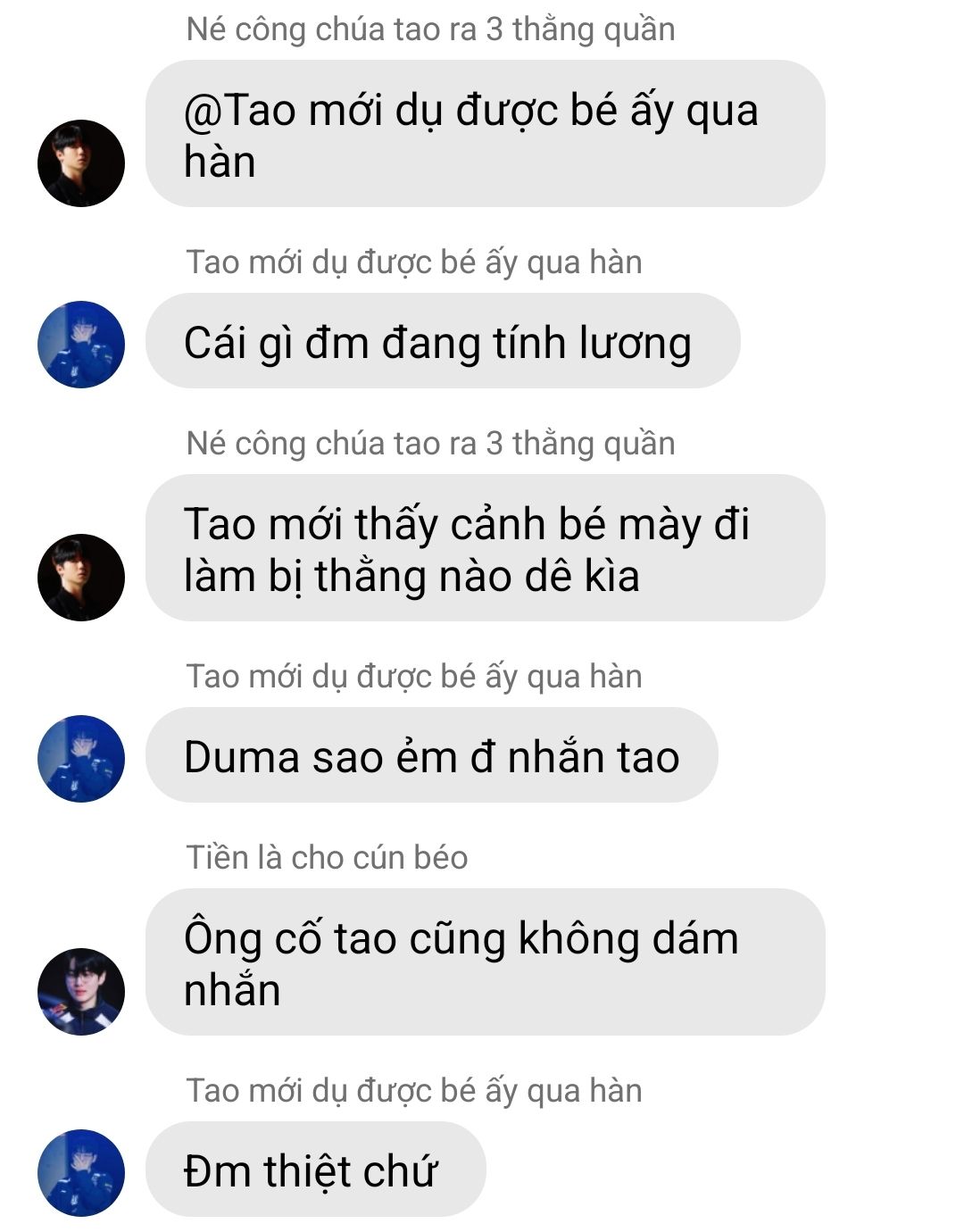Select 'Ông cố tao cũng không dám nhắn' bubble

485,961
